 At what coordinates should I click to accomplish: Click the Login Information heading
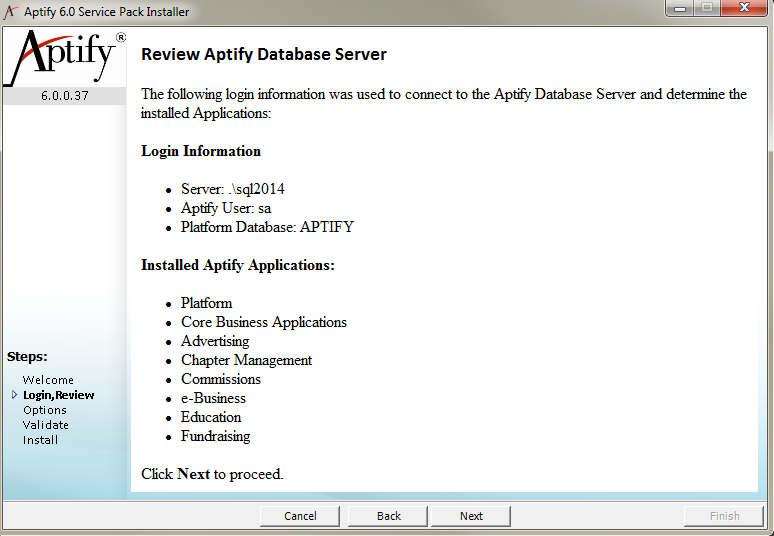click(201, 151)
